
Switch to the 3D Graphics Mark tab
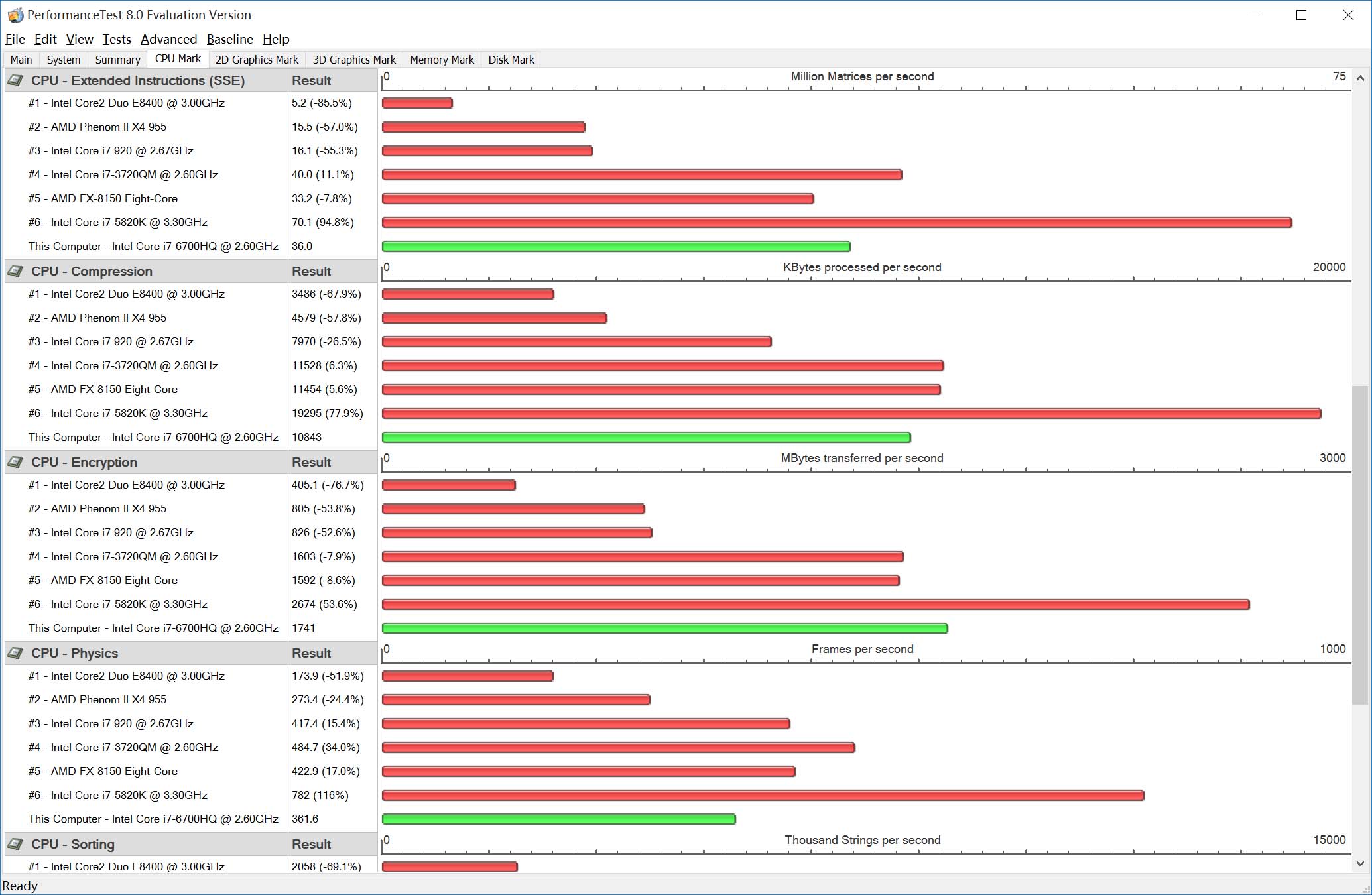(x=353, y=60)
